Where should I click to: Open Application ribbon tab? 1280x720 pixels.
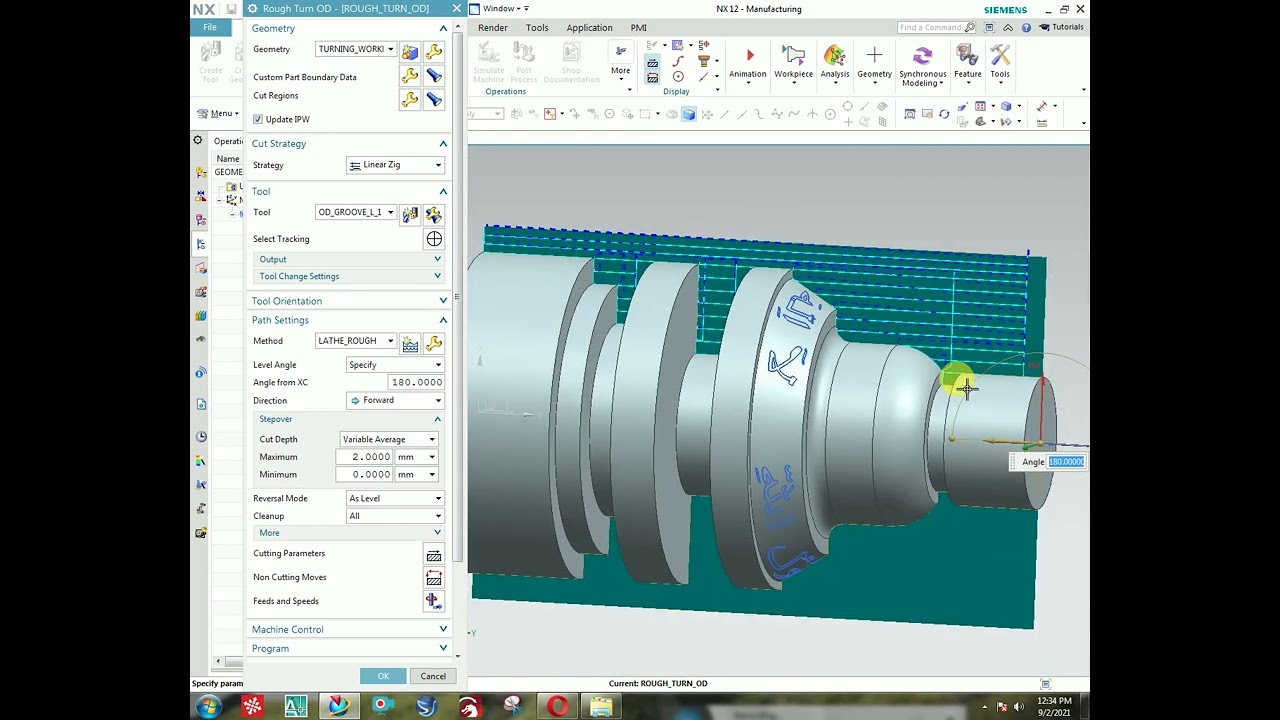(589, 28)
